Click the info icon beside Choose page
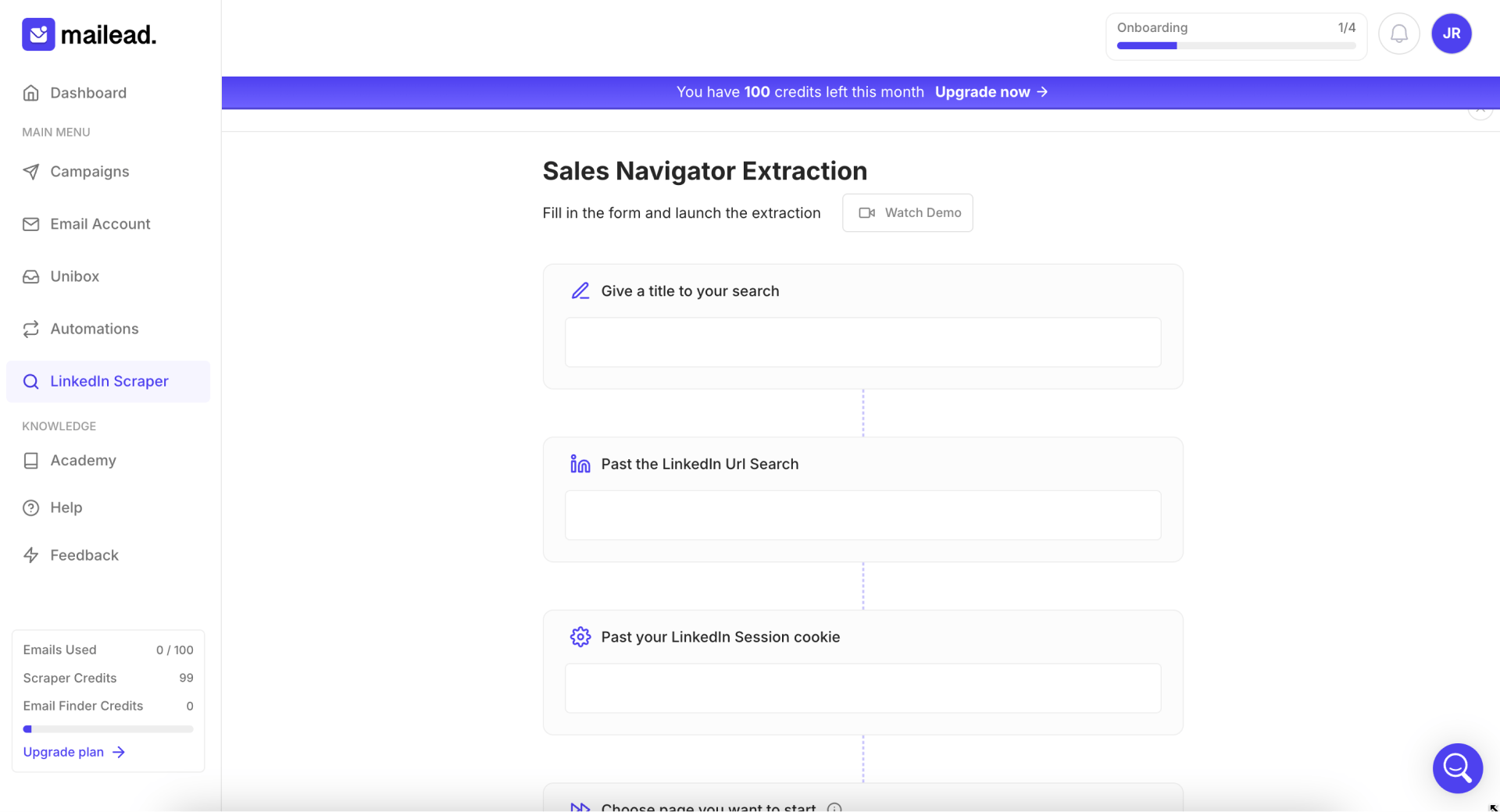 [834, 807]
